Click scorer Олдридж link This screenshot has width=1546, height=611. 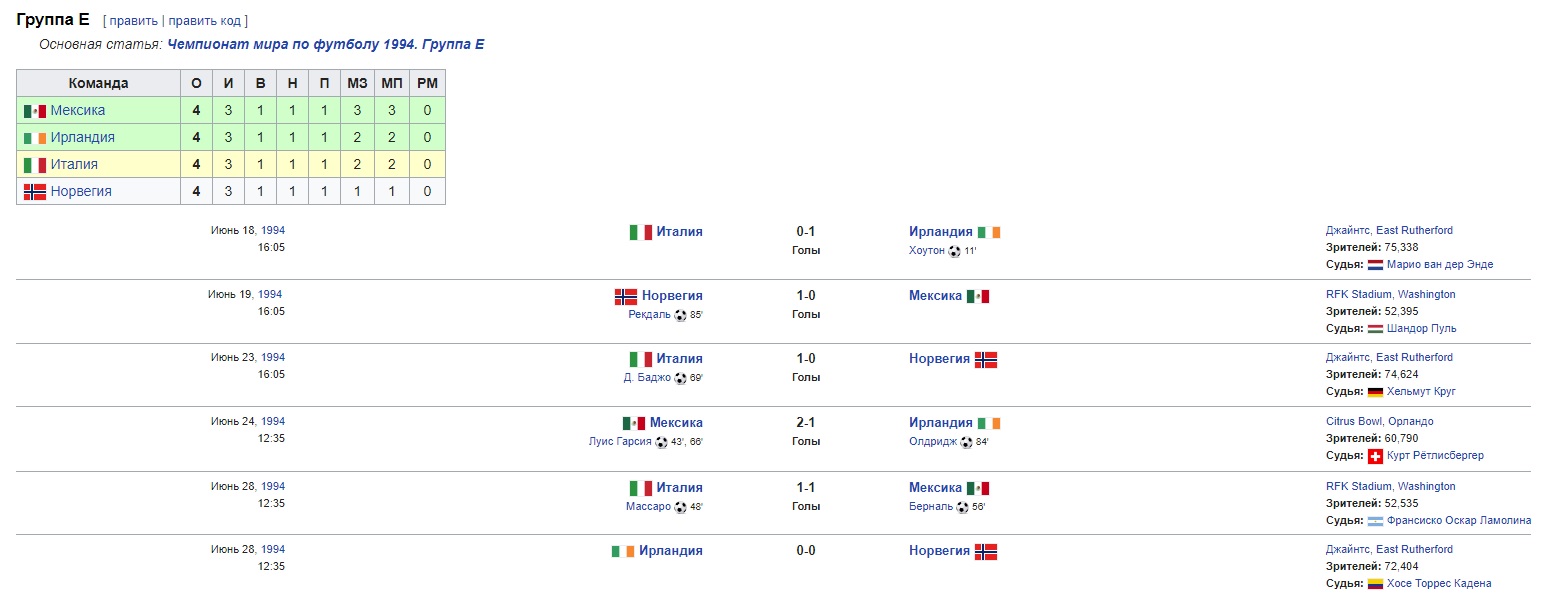(933, 442)
